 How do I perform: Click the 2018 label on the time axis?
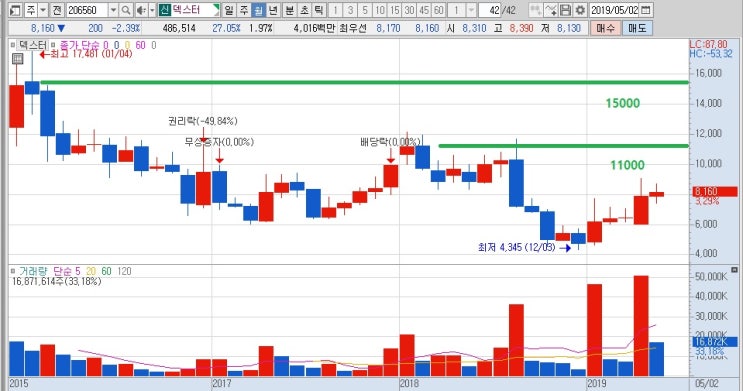409,383
